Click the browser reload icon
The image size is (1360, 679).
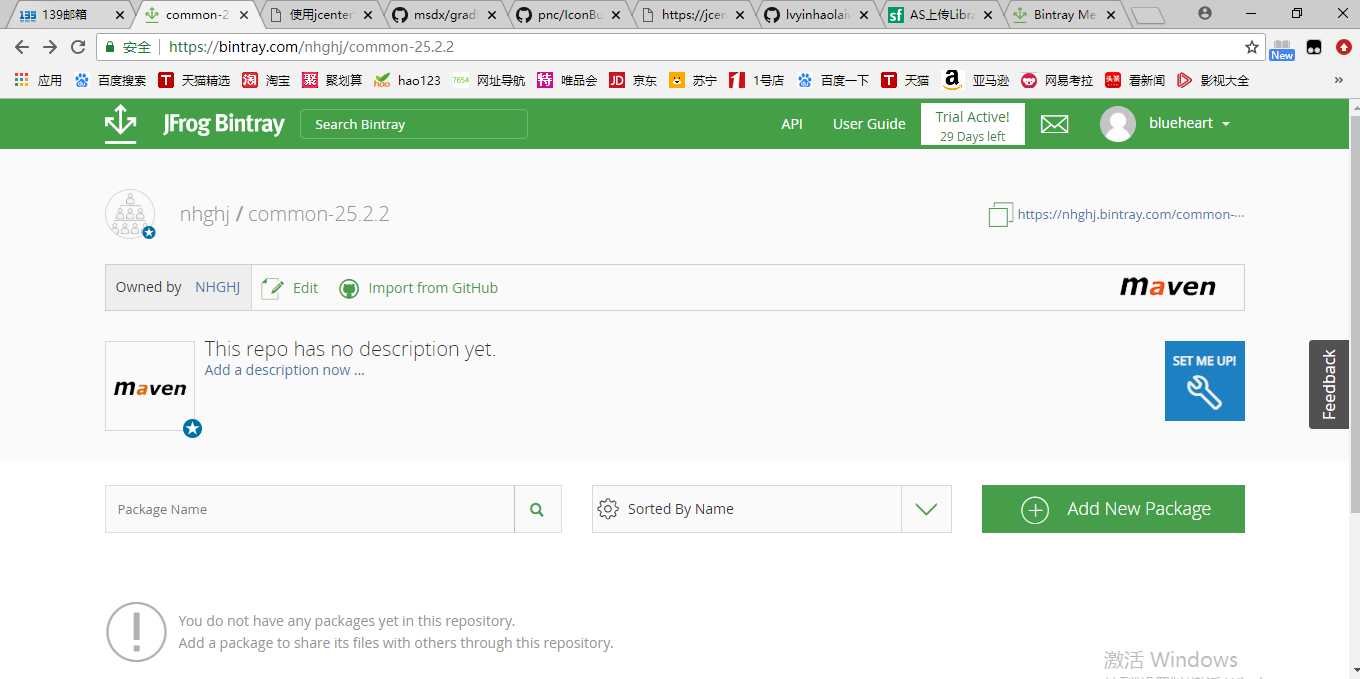78,47
